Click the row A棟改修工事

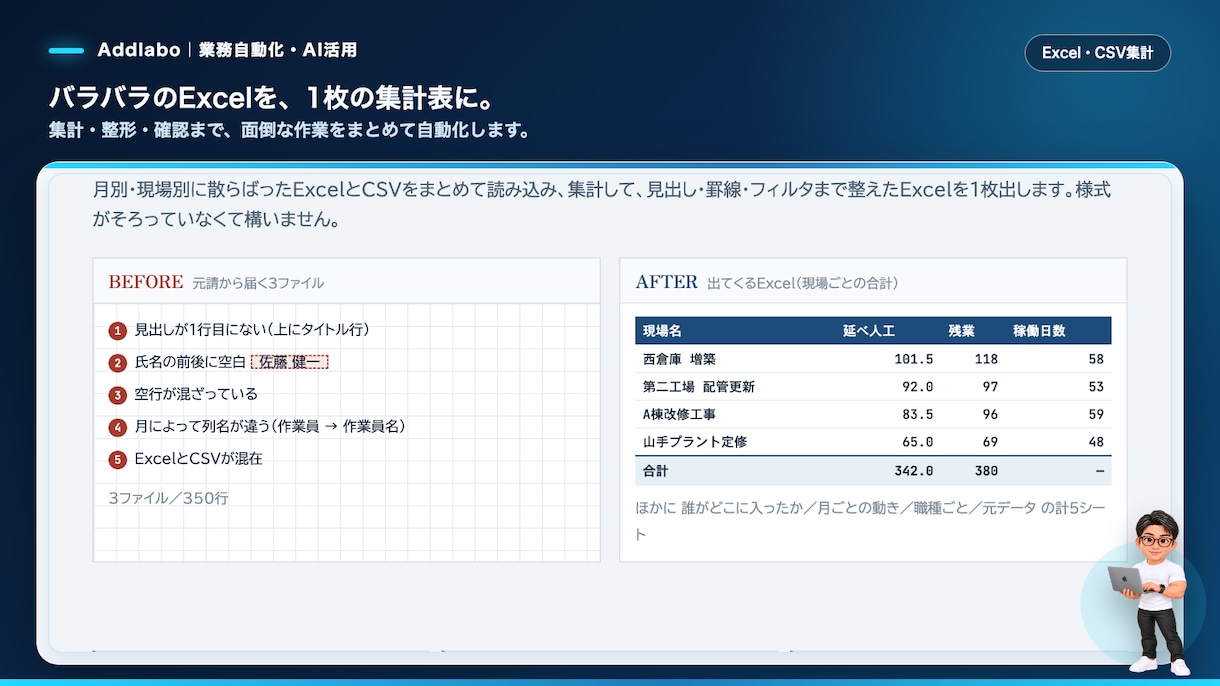point(873,414)
